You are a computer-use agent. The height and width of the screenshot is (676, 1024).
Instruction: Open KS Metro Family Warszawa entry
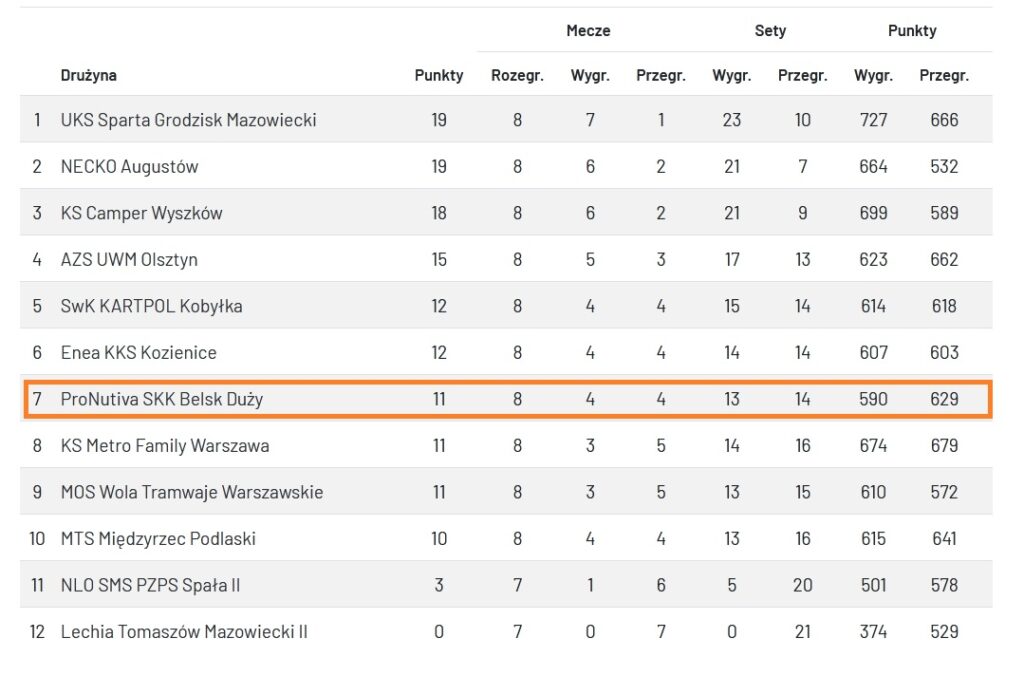(x=164, y=446)
